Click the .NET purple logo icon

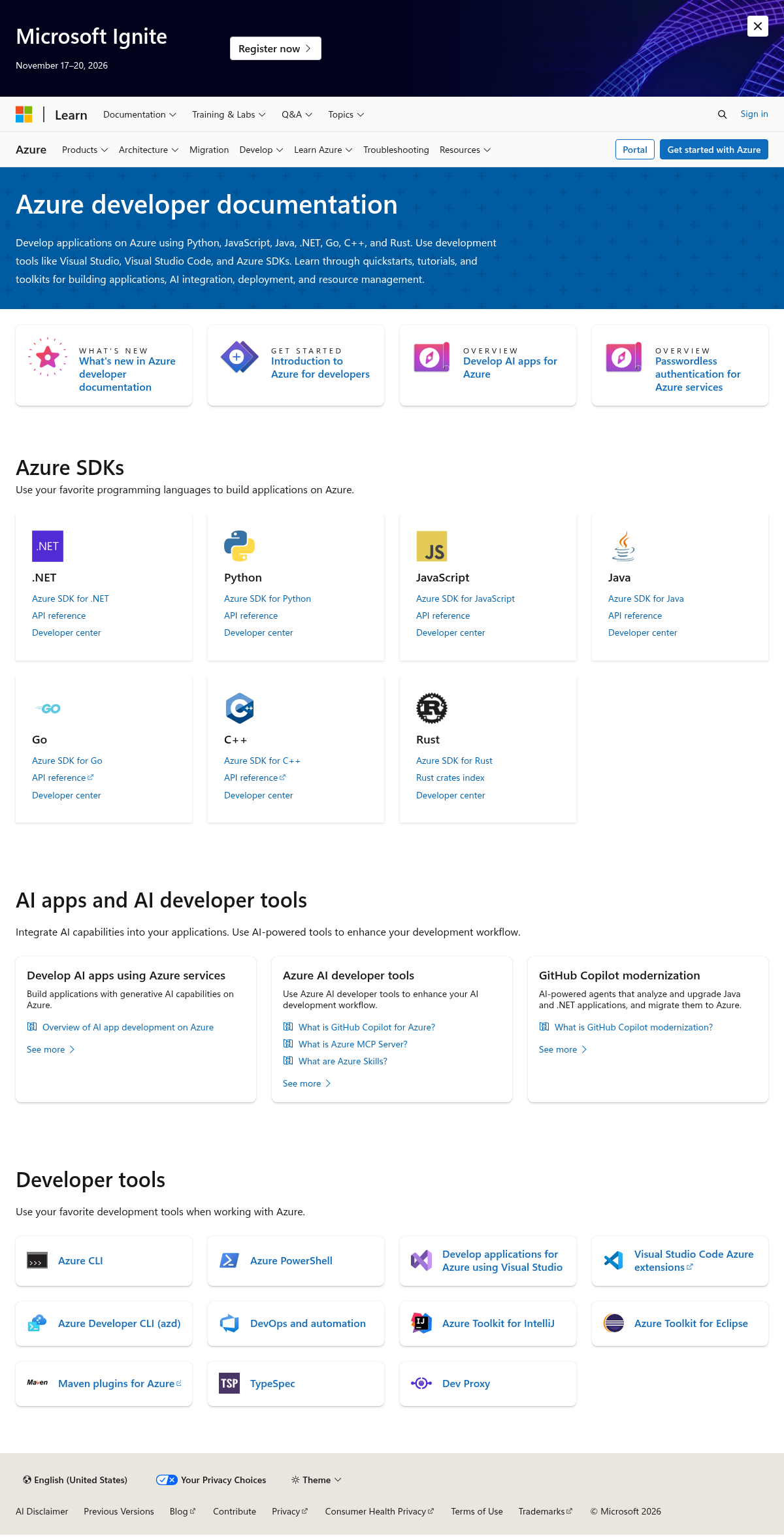point(48,546)
